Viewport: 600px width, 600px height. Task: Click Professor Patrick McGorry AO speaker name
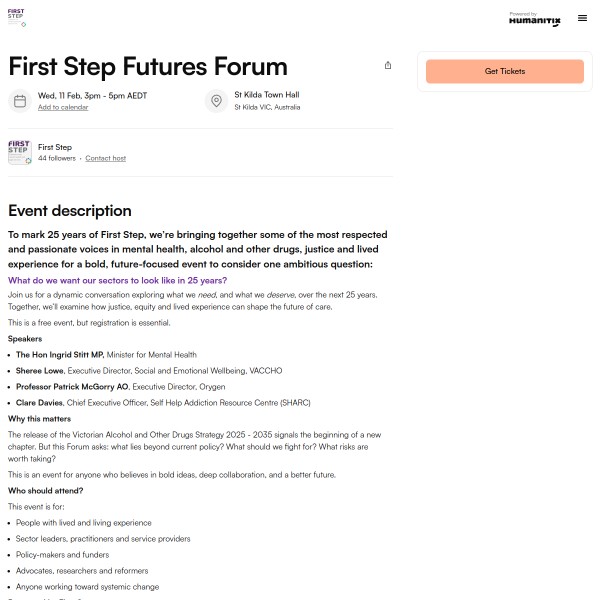point(72,386)
